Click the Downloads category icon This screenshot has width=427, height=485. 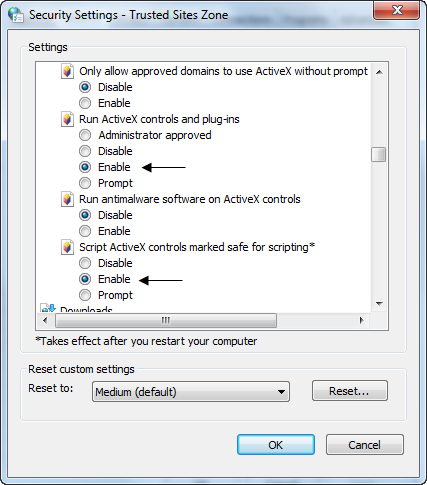click(48, 307)
